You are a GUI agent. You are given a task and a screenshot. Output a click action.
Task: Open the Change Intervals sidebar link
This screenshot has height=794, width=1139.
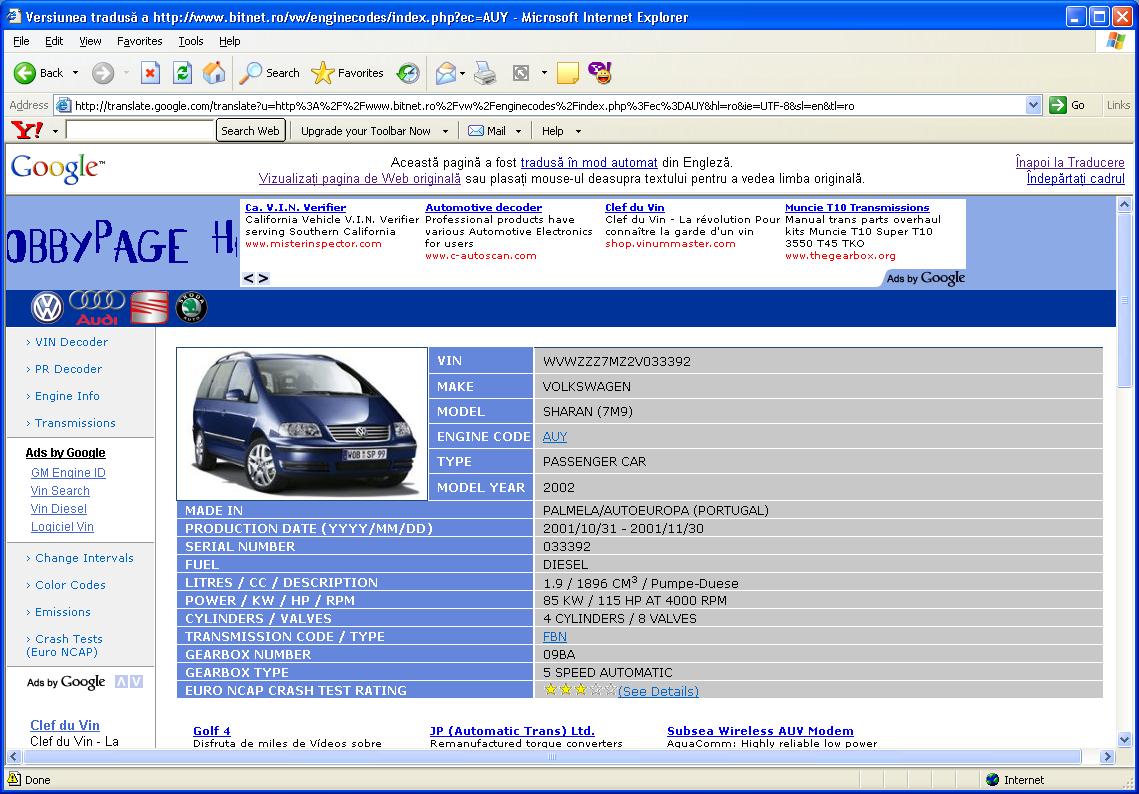[x=84, y=558]
